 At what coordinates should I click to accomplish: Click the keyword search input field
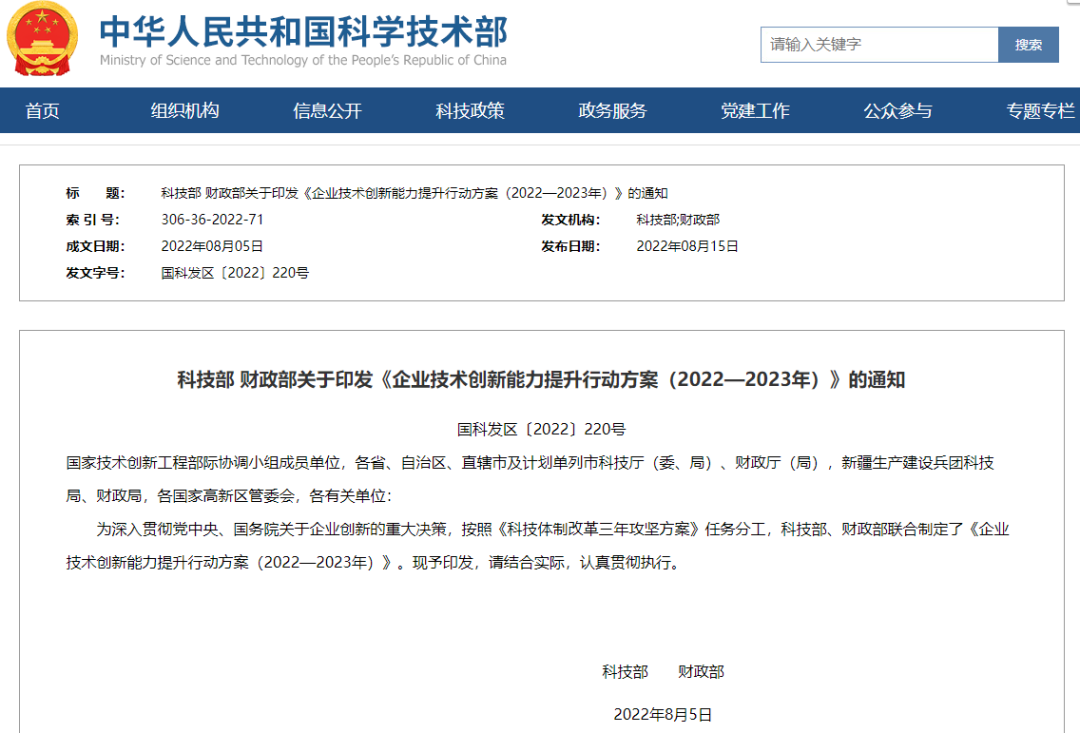879,45
